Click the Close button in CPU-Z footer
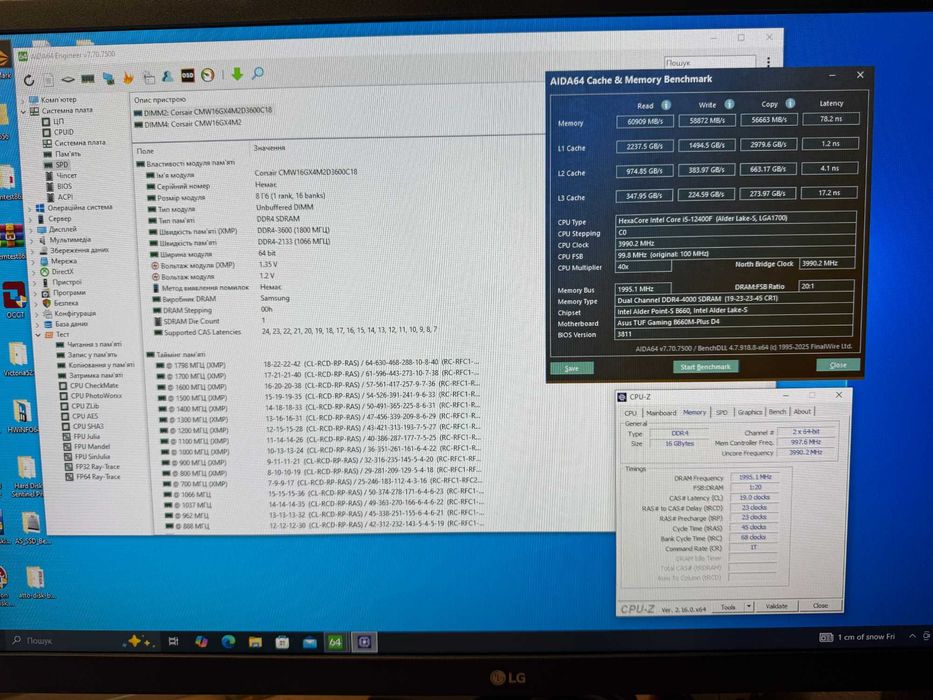The width and height of the screenshot is (933, 700). click(821, 605)
